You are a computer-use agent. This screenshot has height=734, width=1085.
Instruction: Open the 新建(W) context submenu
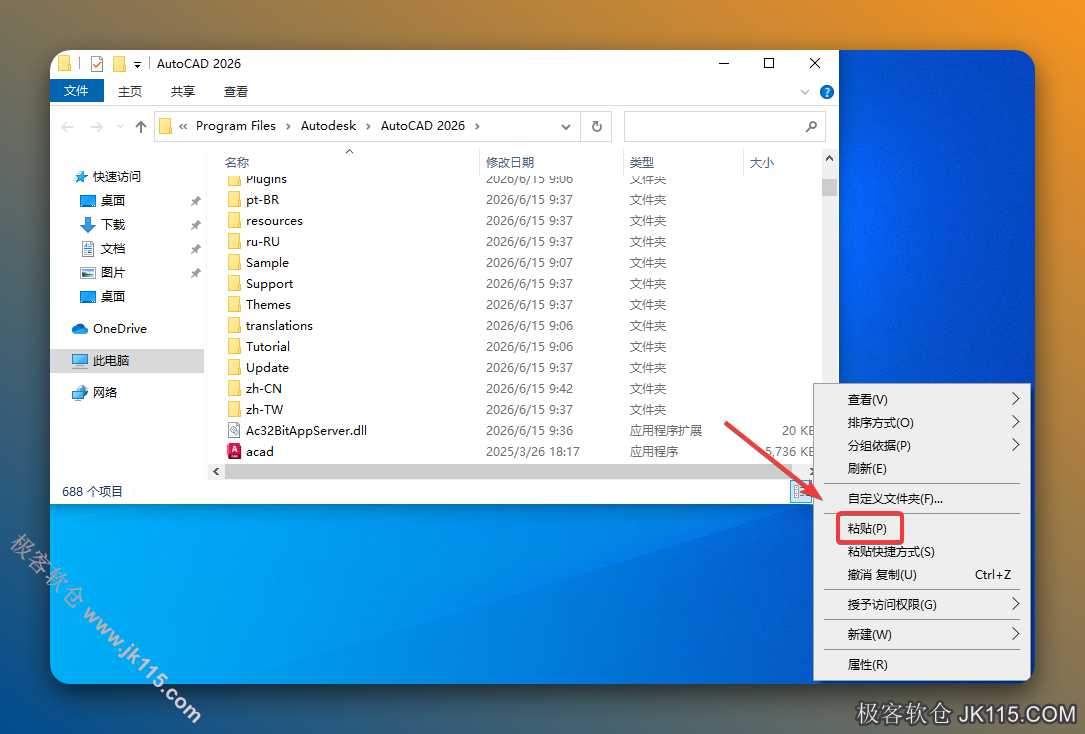click(x=922, y=634)
